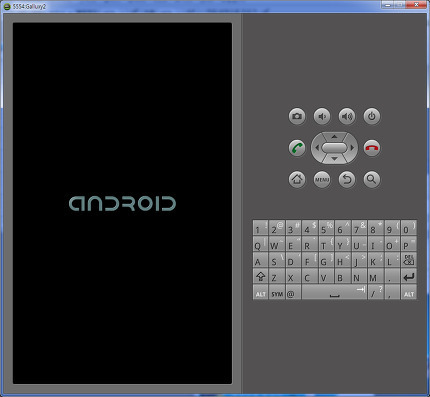430x397 pixels.
Task: Click the T key
Action: click(x=326, y=244)
